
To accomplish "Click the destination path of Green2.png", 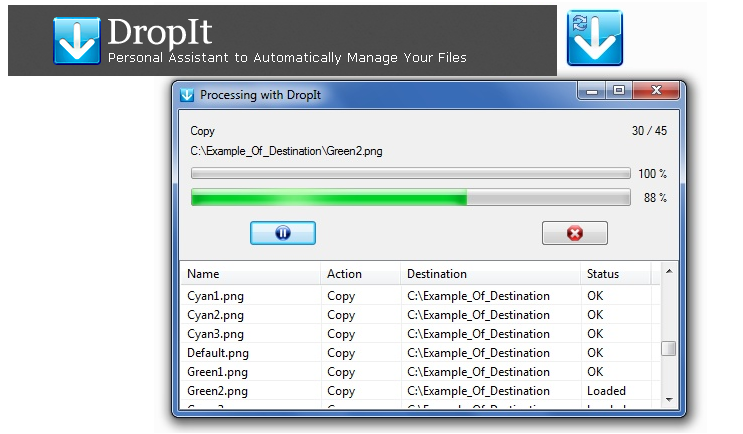I will 478,391.
